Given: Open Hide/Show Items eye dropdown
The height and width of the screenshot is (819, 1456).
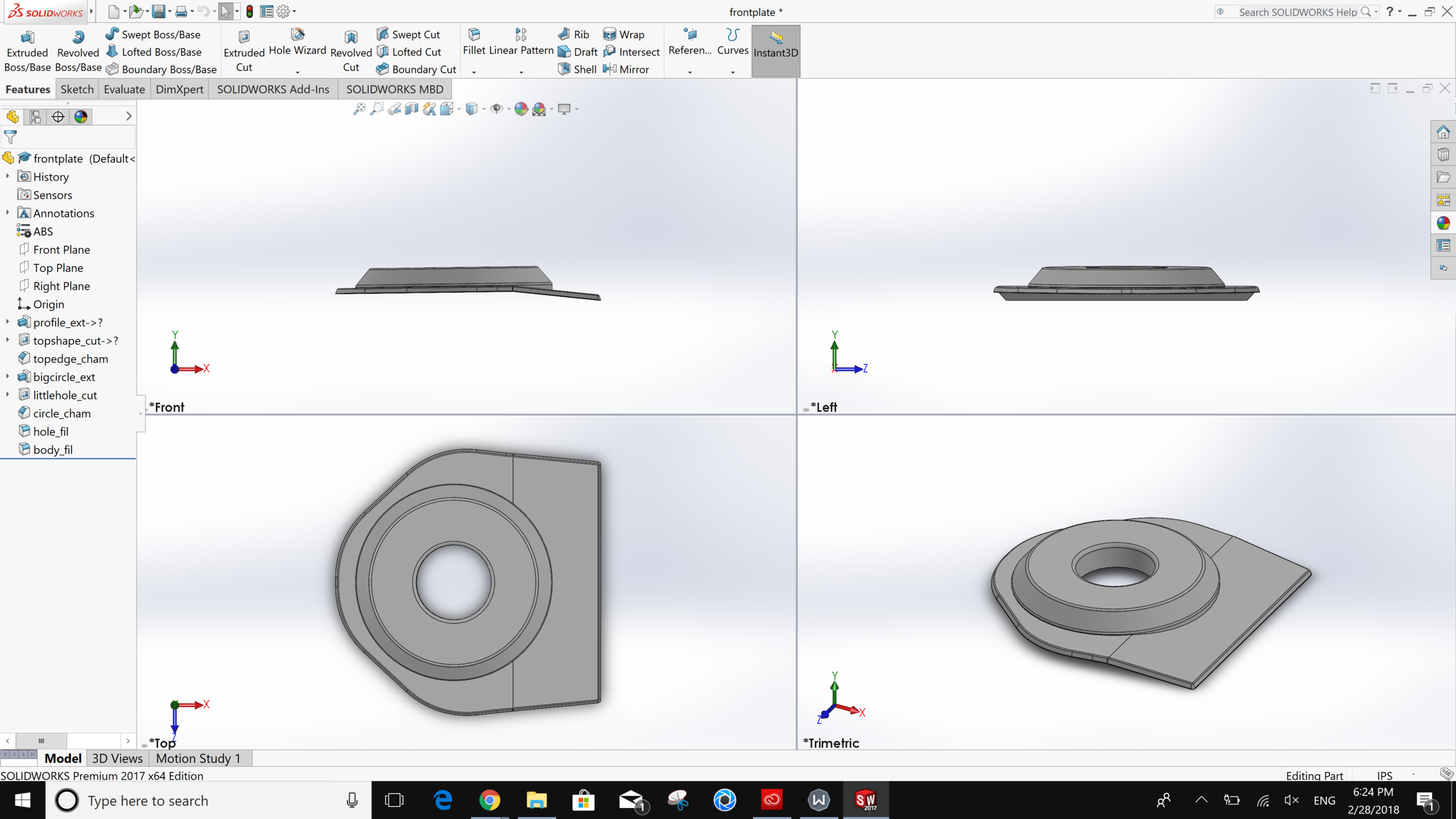Looking at the screenshot, I should click(509, 109).
